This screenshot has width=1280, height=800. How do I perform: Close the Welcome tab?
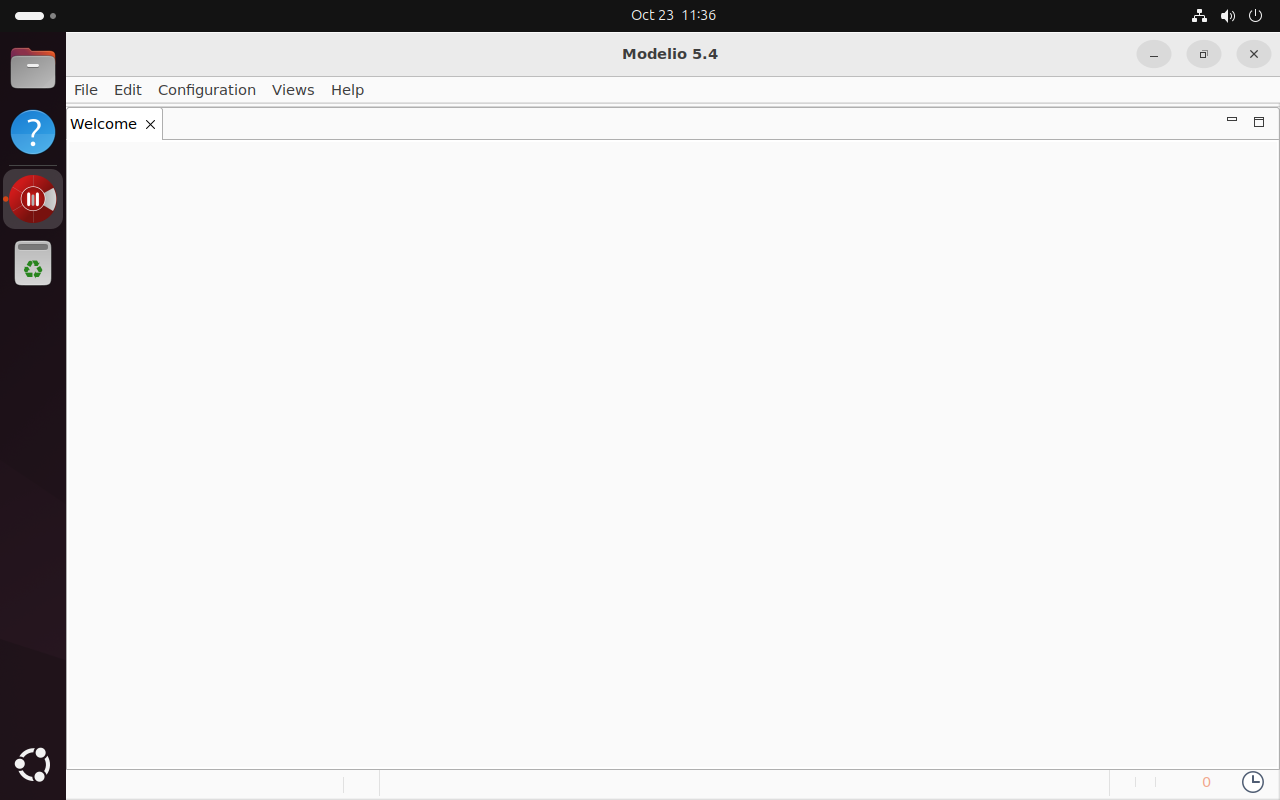150,125
